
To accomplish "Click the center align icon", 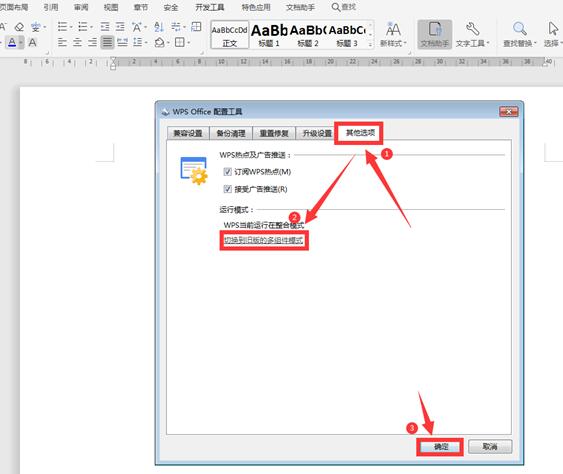I will [77, 42].
